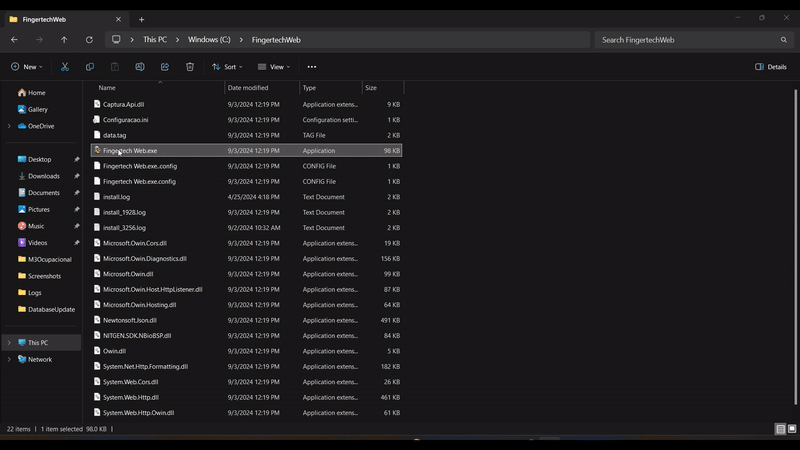The width and height of the screenshot is (800, 450).
Task: Expand the OneDrive tree node
Action: tap(9, 126)
